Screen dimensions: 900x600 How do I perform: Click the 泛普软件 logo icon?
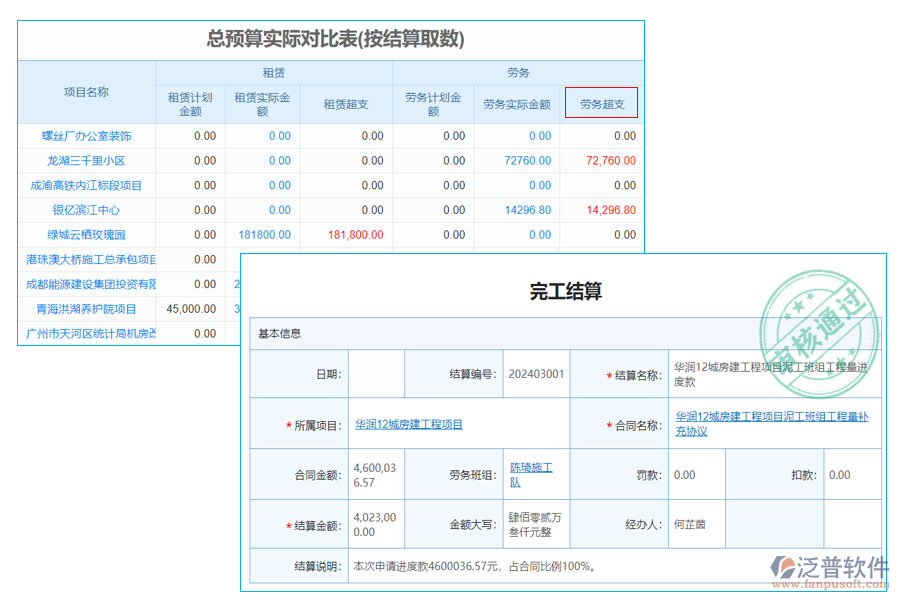click(782, 563)
